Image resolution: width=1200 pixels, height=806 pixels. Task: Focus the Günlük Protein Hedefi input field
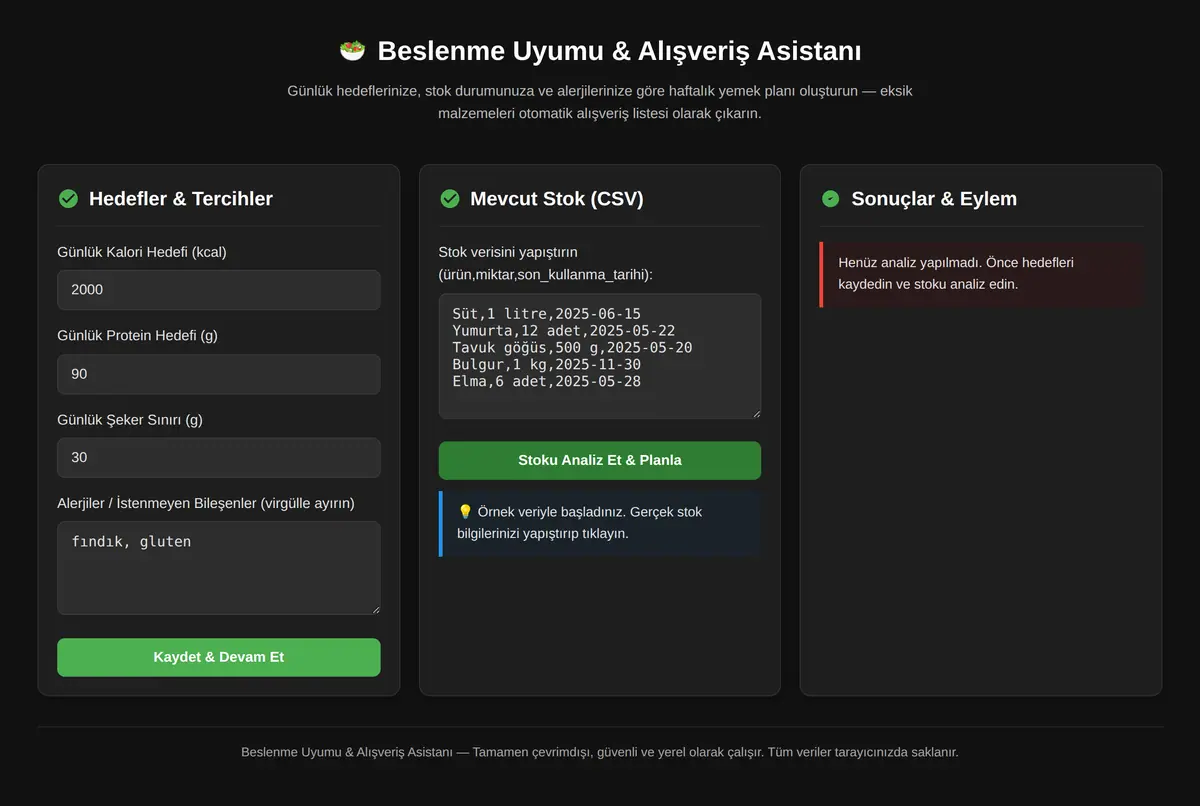click(219, 374)
